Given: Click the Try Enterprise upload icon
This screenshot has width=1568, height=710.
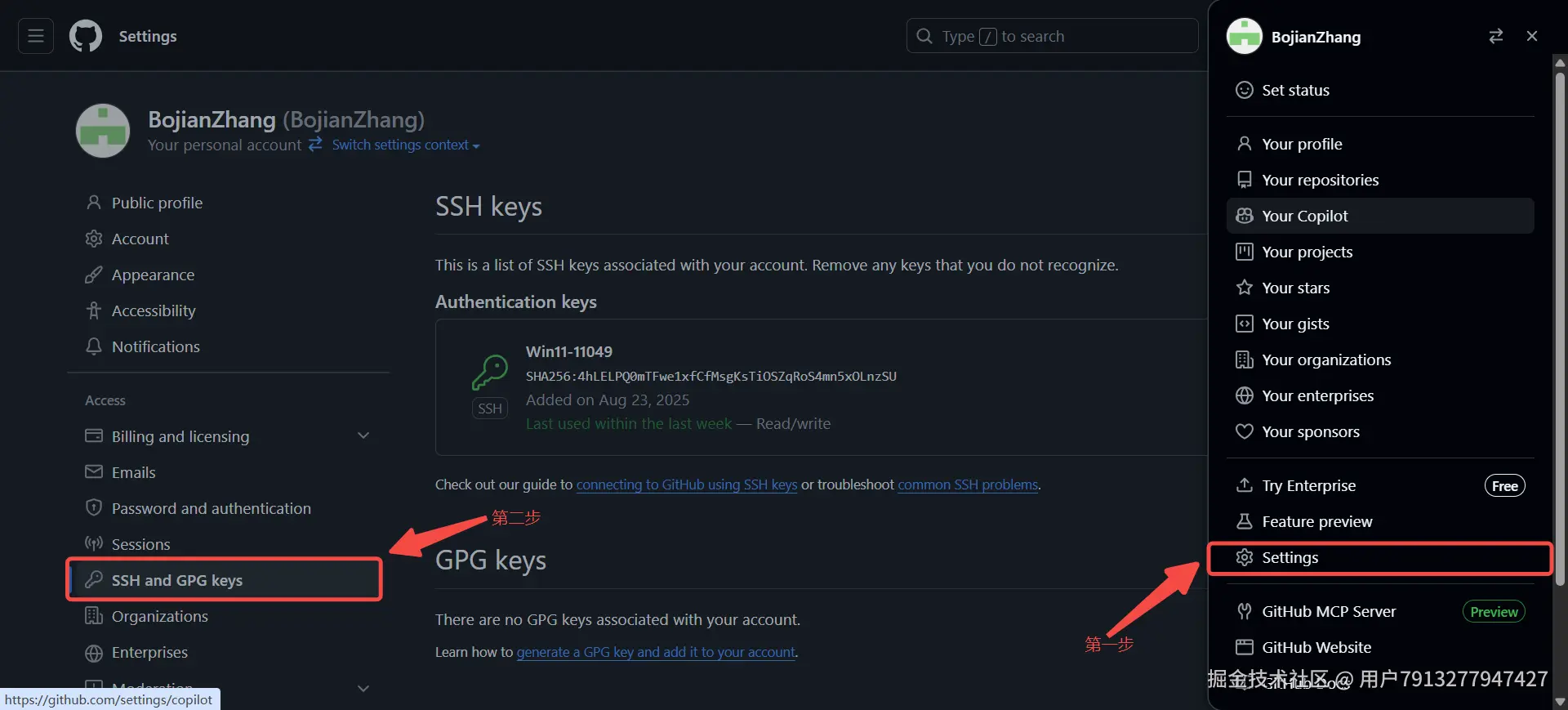Looking at the screenshot, I should point(1245,485).
